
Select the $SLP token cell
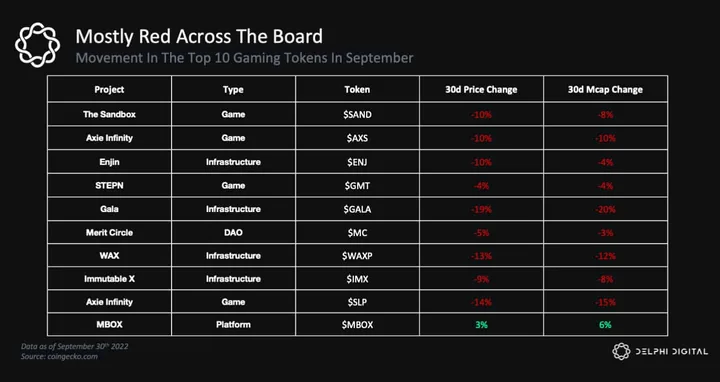[357, 302]
